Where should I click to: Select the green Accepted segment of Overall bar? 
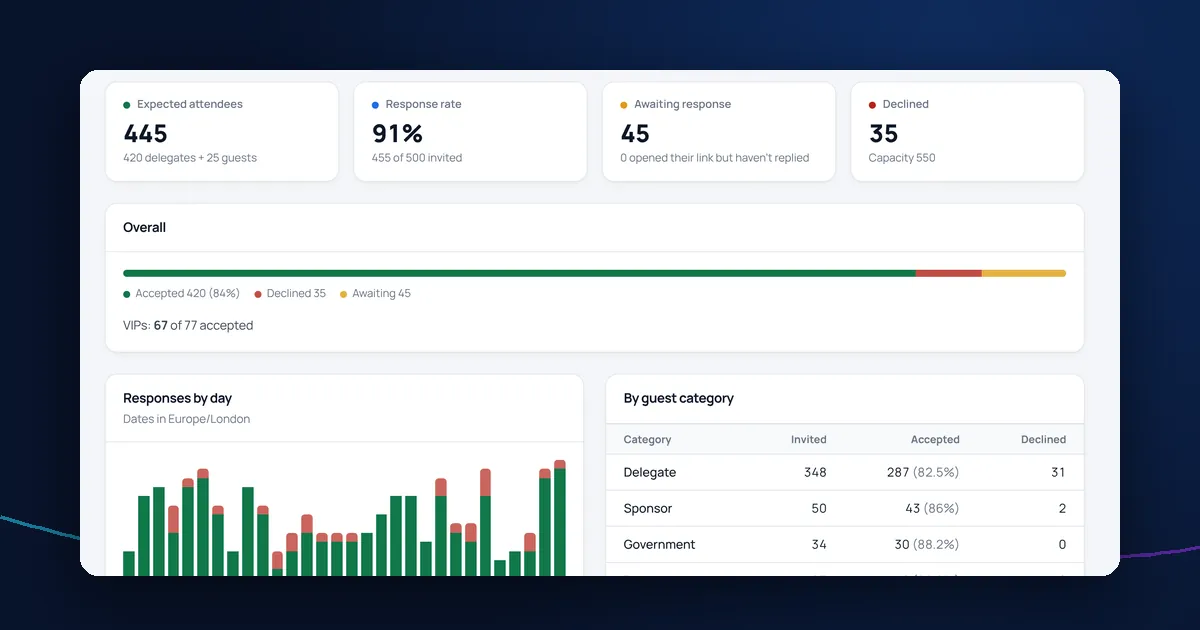[x=519, y=273]
